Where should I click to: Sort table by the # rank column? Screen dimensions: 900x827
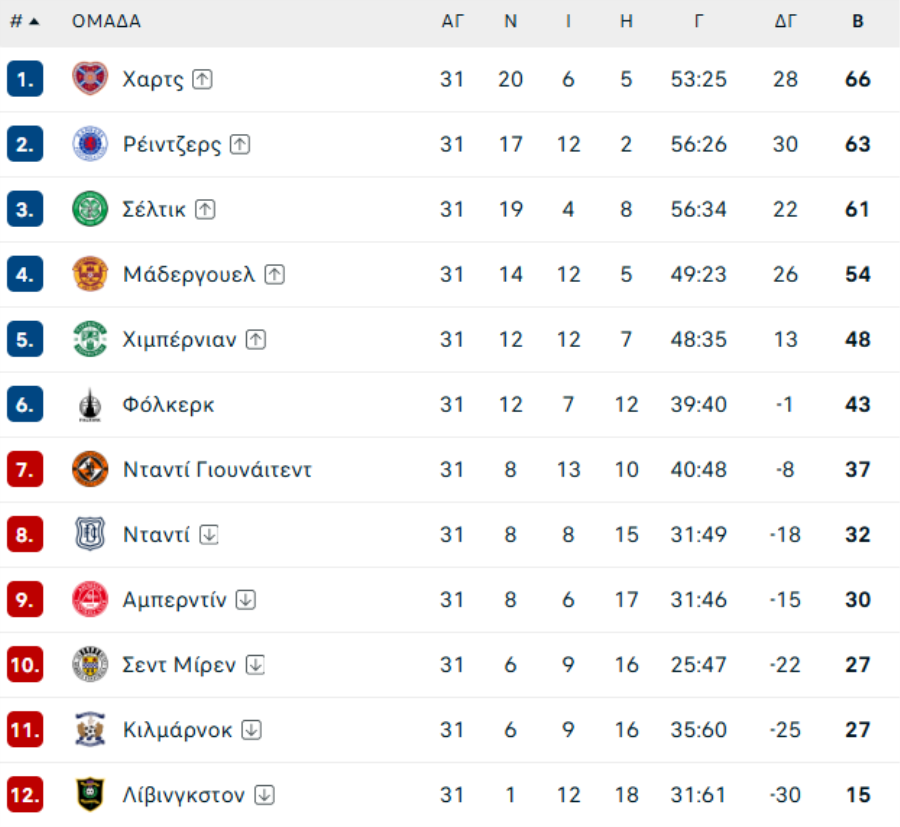pyautogui.click(x=24, y=21)
